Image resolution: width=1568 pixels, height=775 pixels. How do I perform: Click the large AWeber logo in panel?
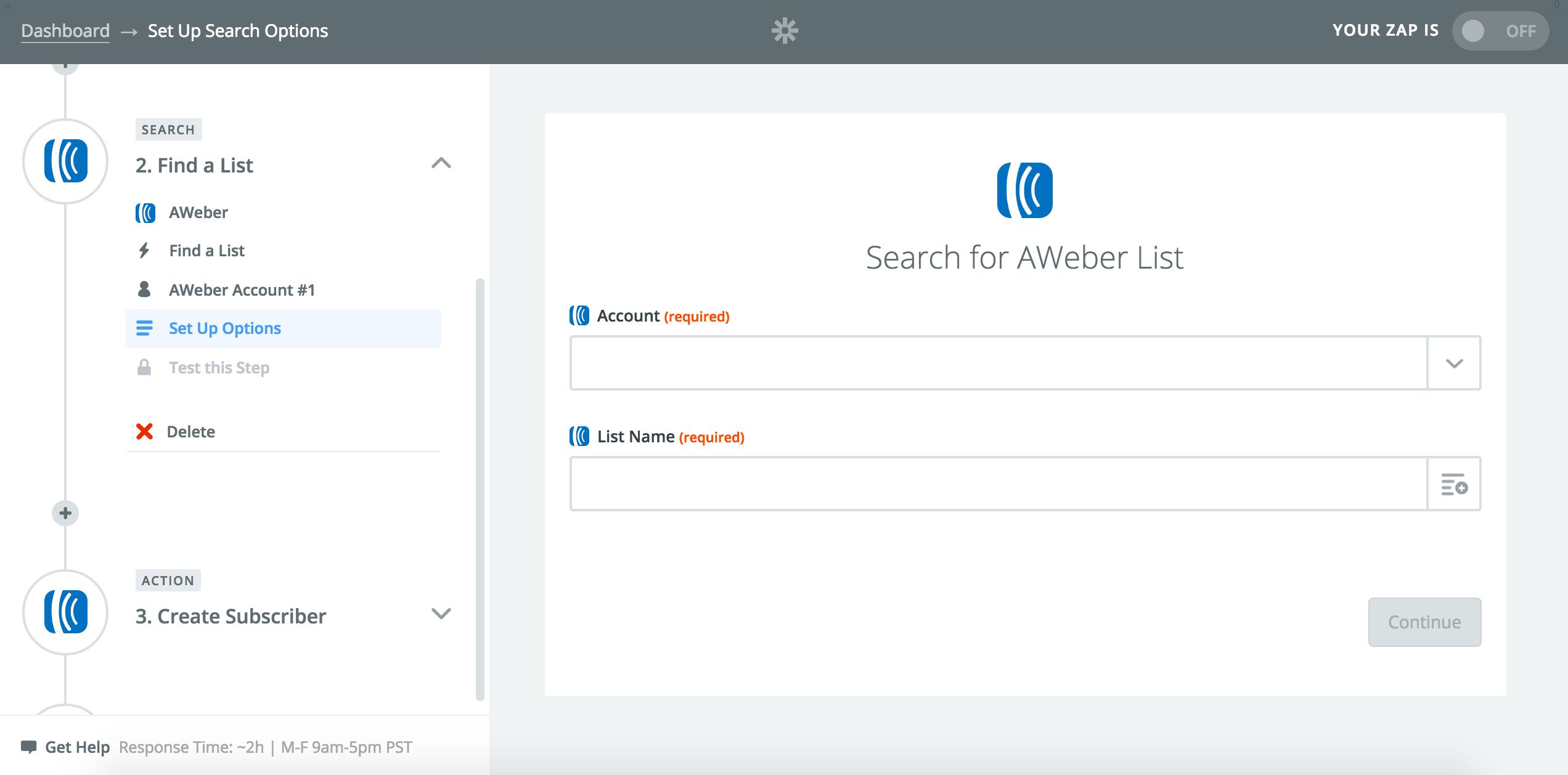click(x=1025, y=190)
